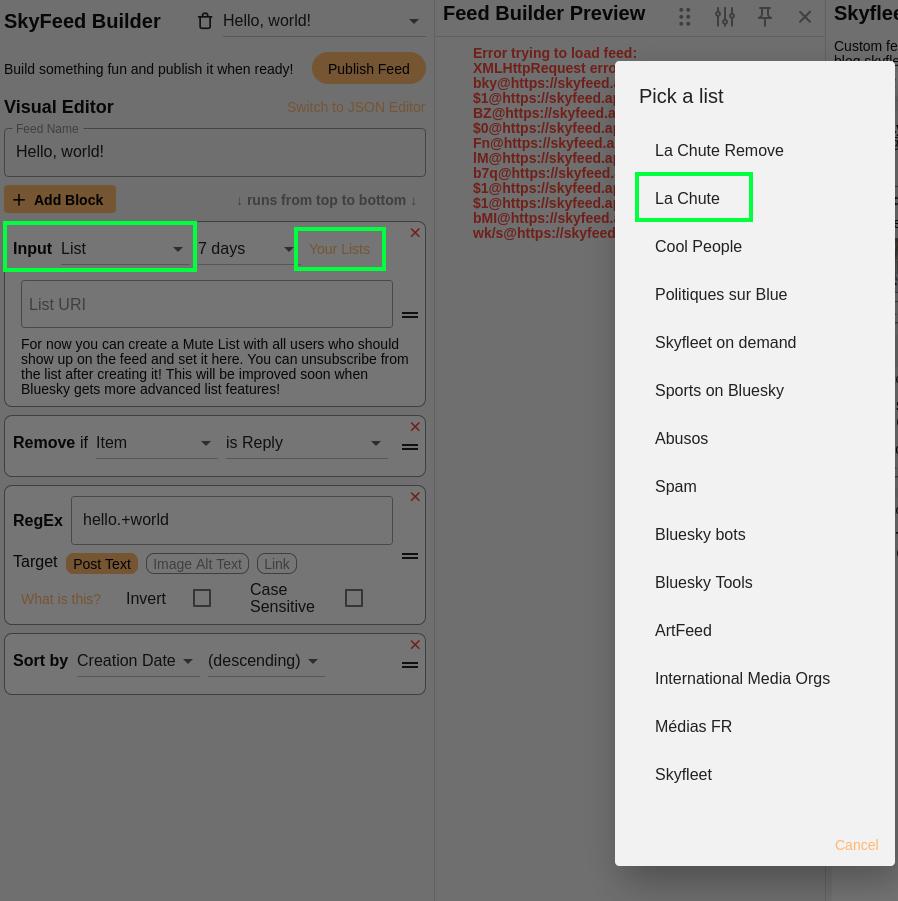Screen dimensions: 898x901
Task: Open the preview settings sliders icon
Action: [x=724, y=17]
